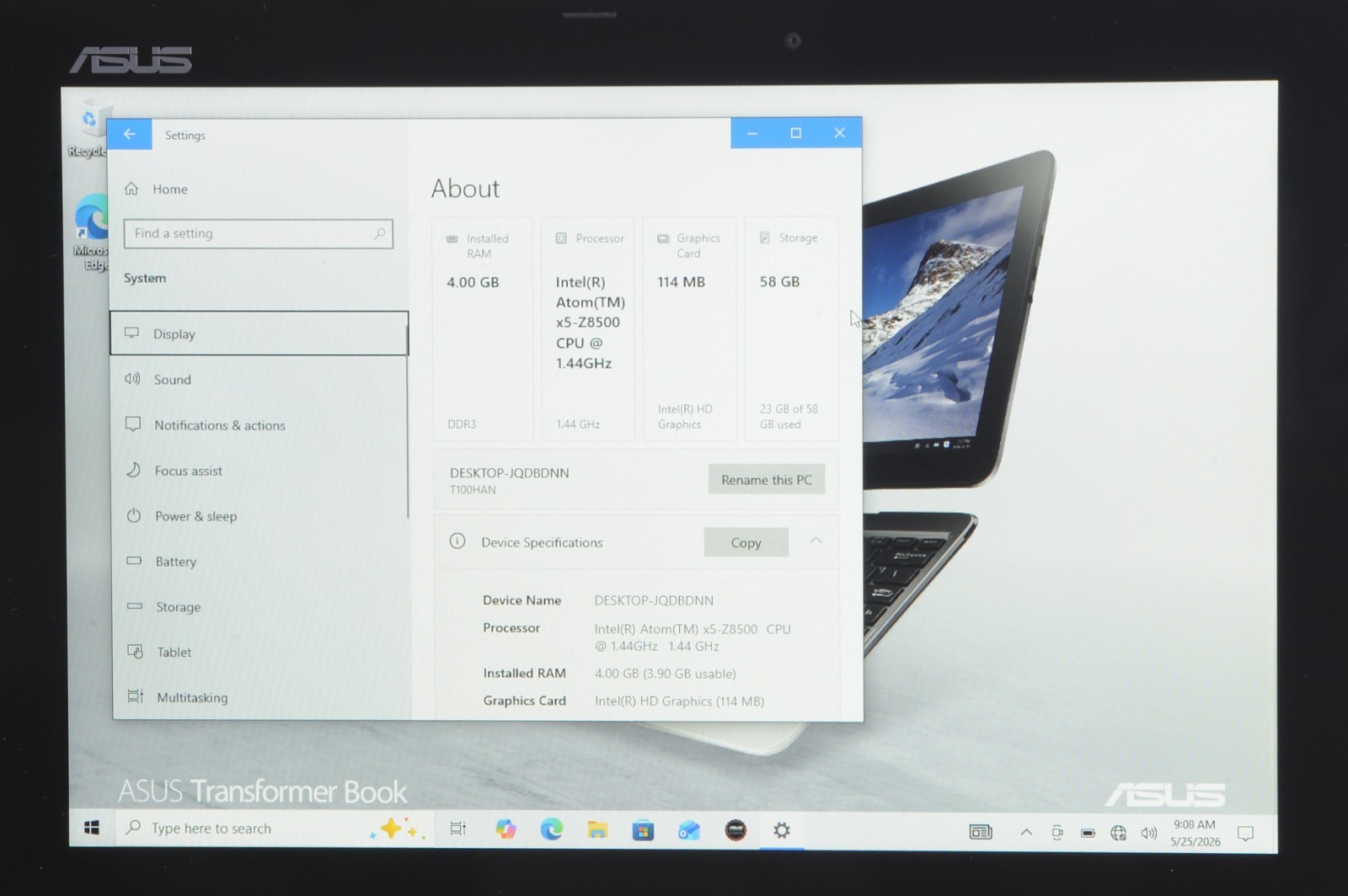Screen dimensions: 1348x896
Task: Click the Storage 58 GB card
Action: tap(791, 329)
